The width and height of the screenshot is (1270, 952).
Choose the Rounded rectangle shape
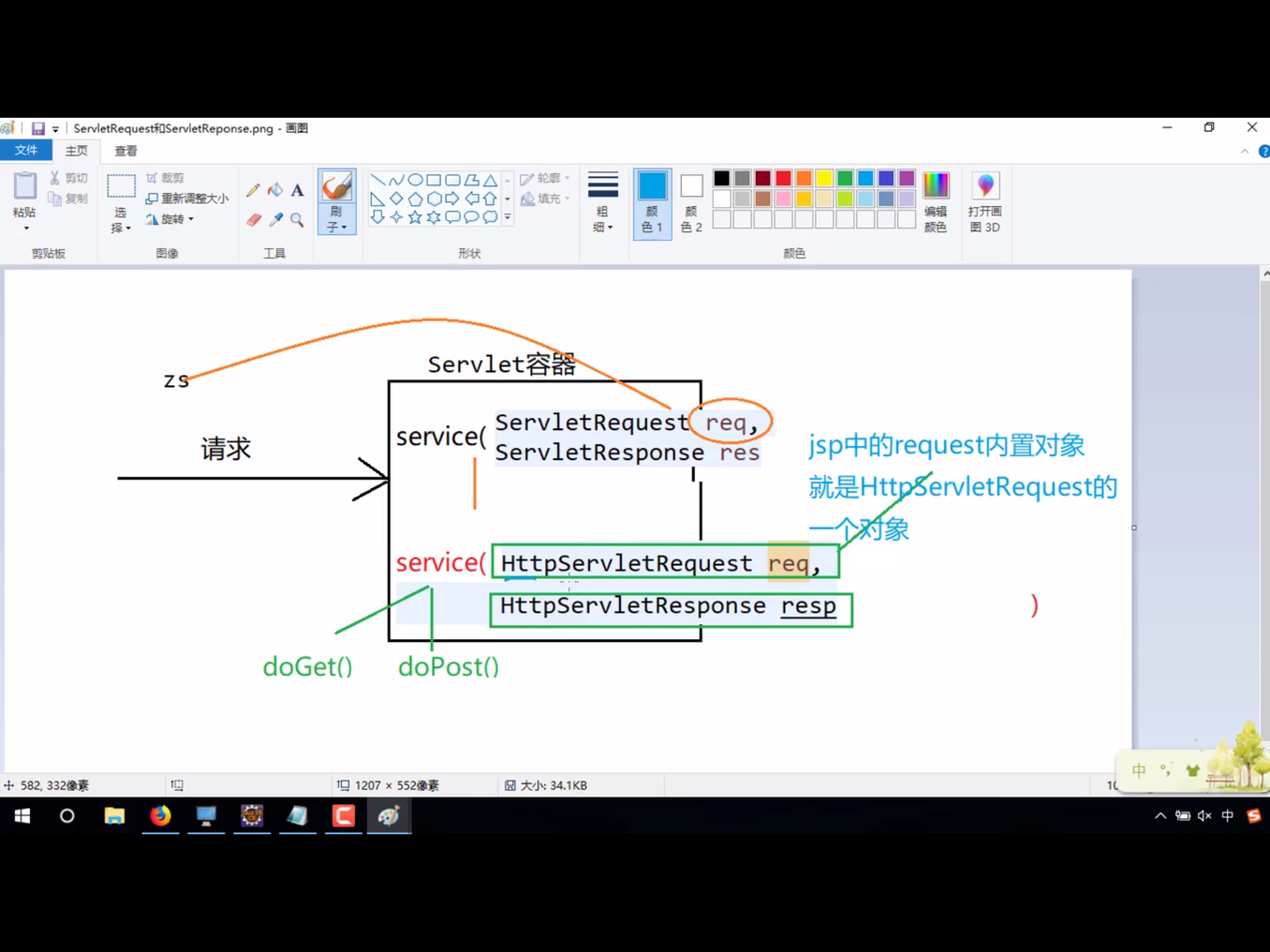453,180
